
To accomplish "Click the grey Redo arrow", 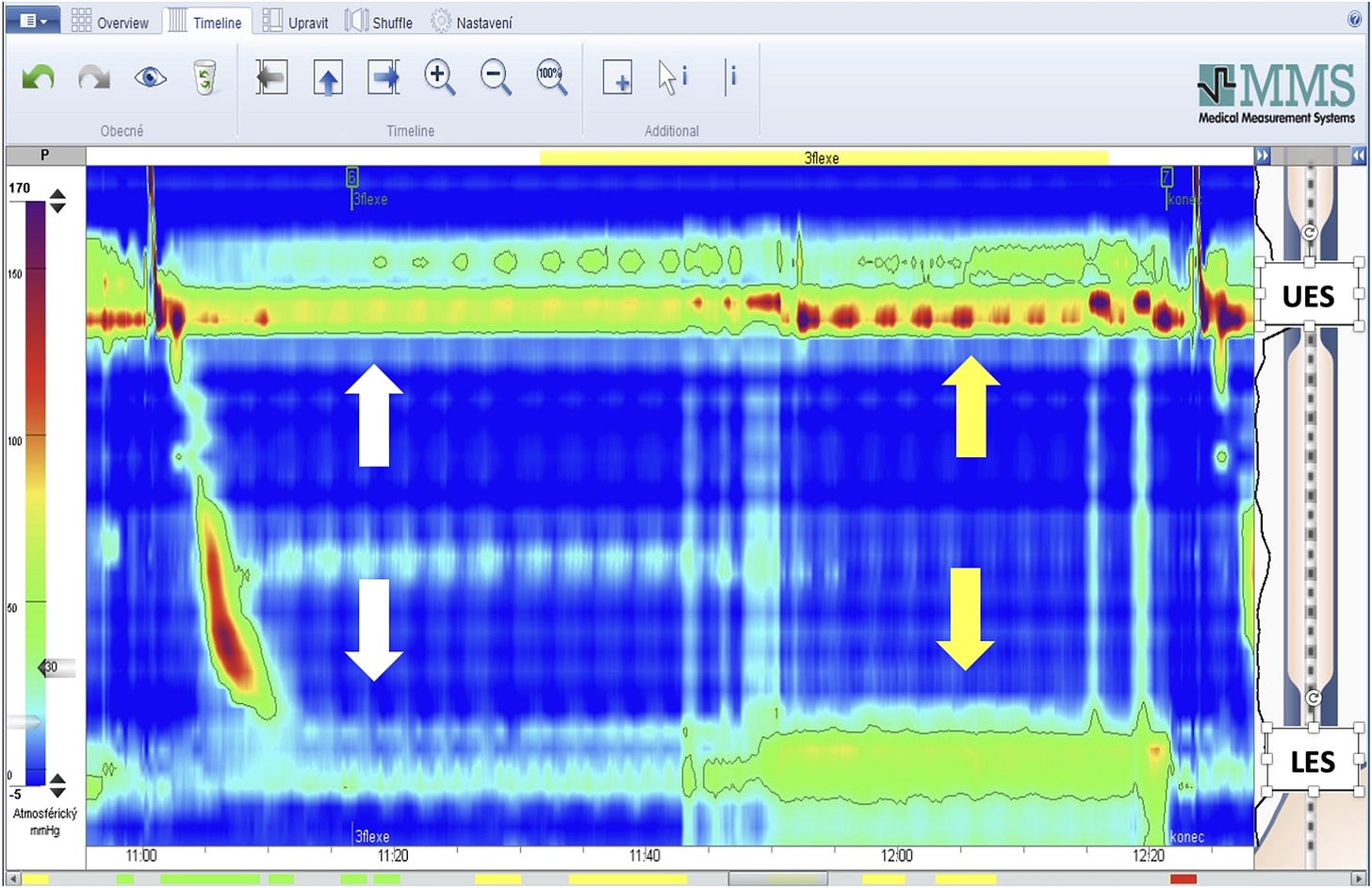I will coord(94,76).
